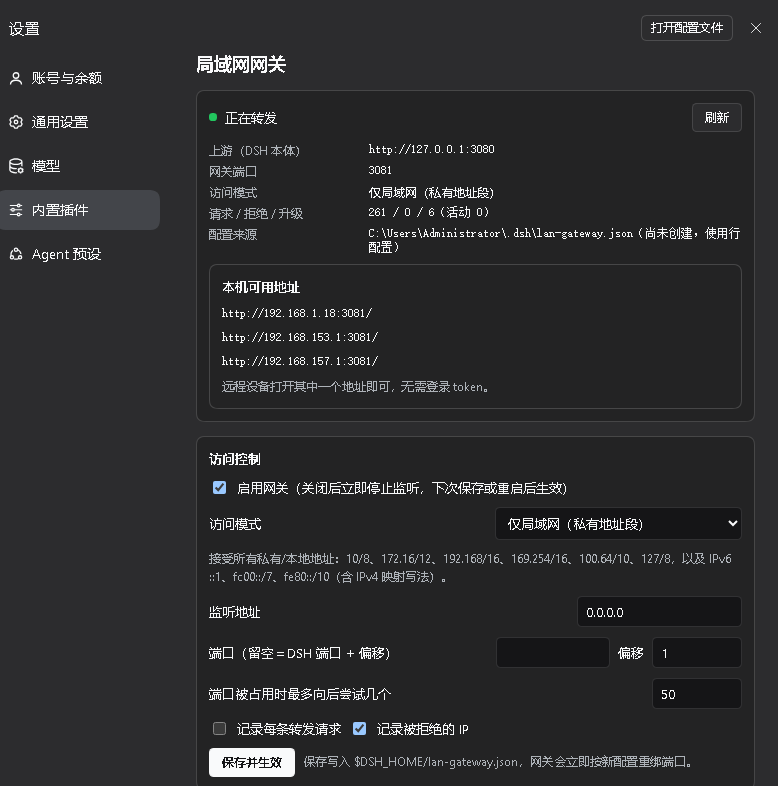Click the empty 端口 input field
Viewport: 778px width, 786px height.
pos(552,653)
